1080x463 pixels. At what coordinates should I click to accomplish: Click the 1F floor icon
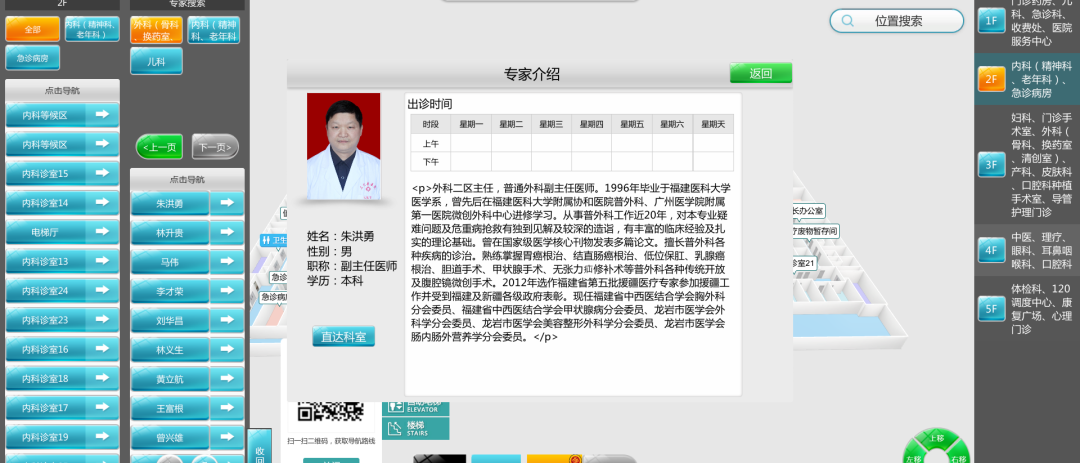[991, 21]
